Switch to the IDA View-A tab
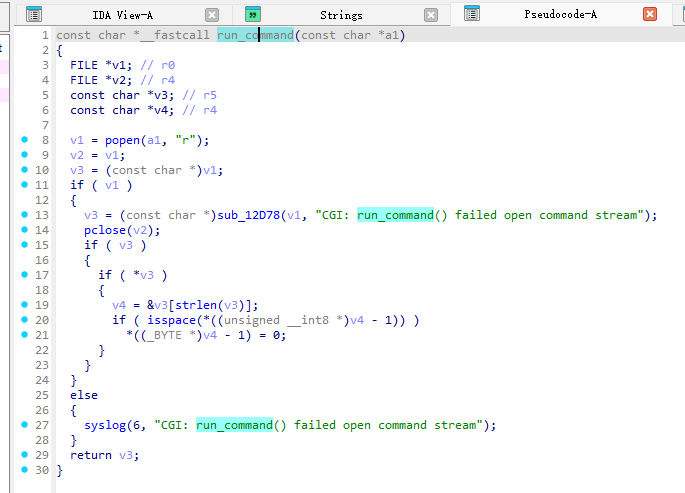The height and width of the screenshot is (493, 685). [120, 15]
